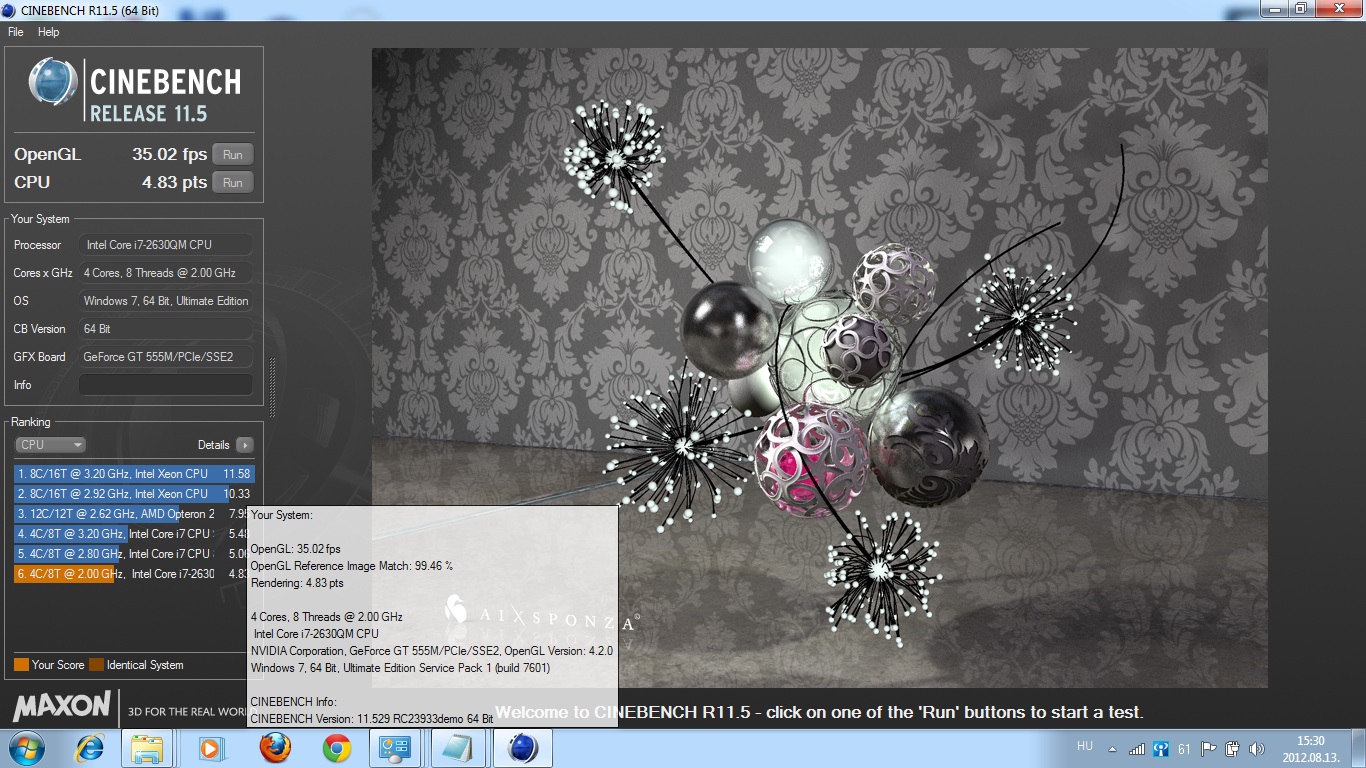Viewport: 1366px width, 768px height.
Task: Click the Cinebench title bar icon
Action: pos(9,10)
